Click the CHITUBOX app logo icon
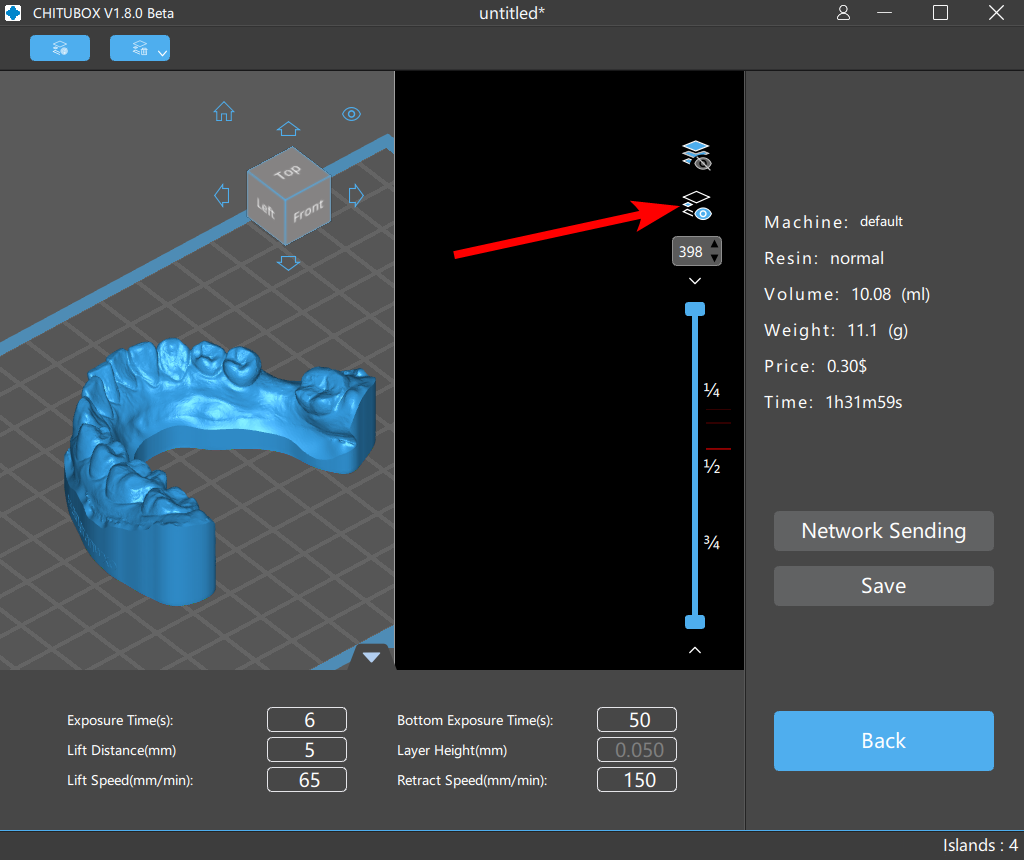This screenshot has height=860, width=1024. (13, 13)
